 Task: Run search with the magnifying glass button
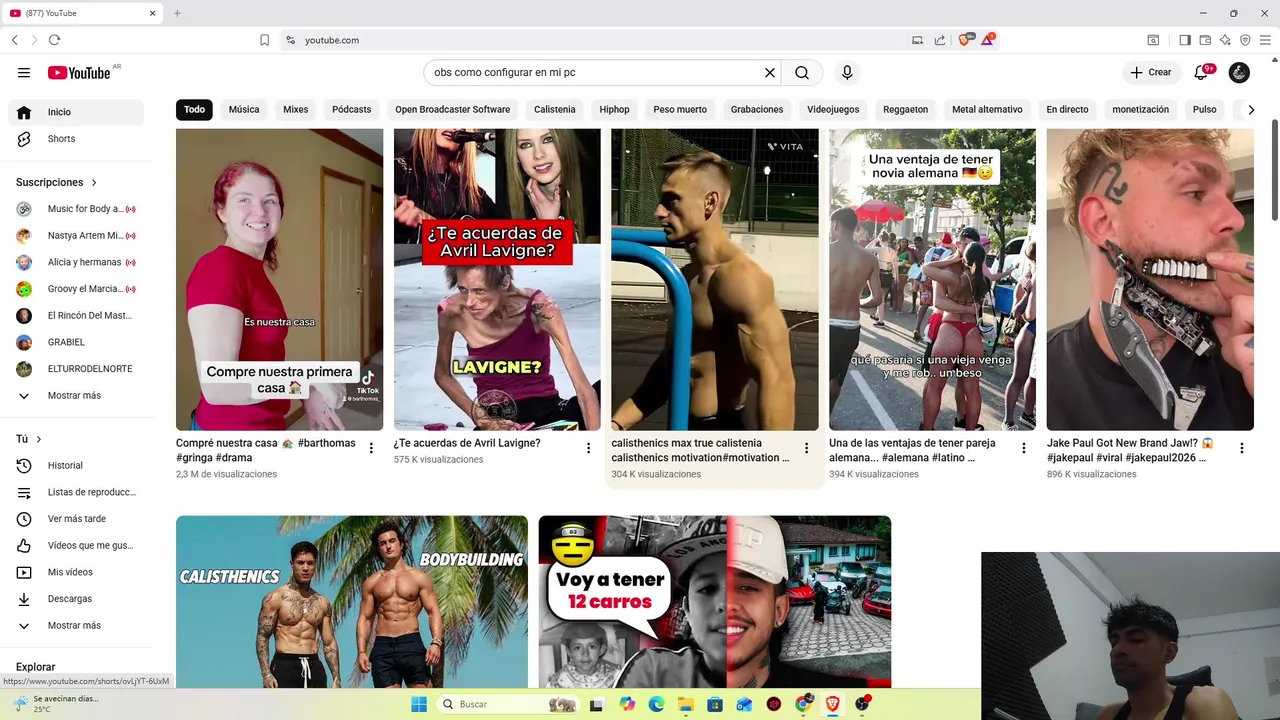[802, 72]
